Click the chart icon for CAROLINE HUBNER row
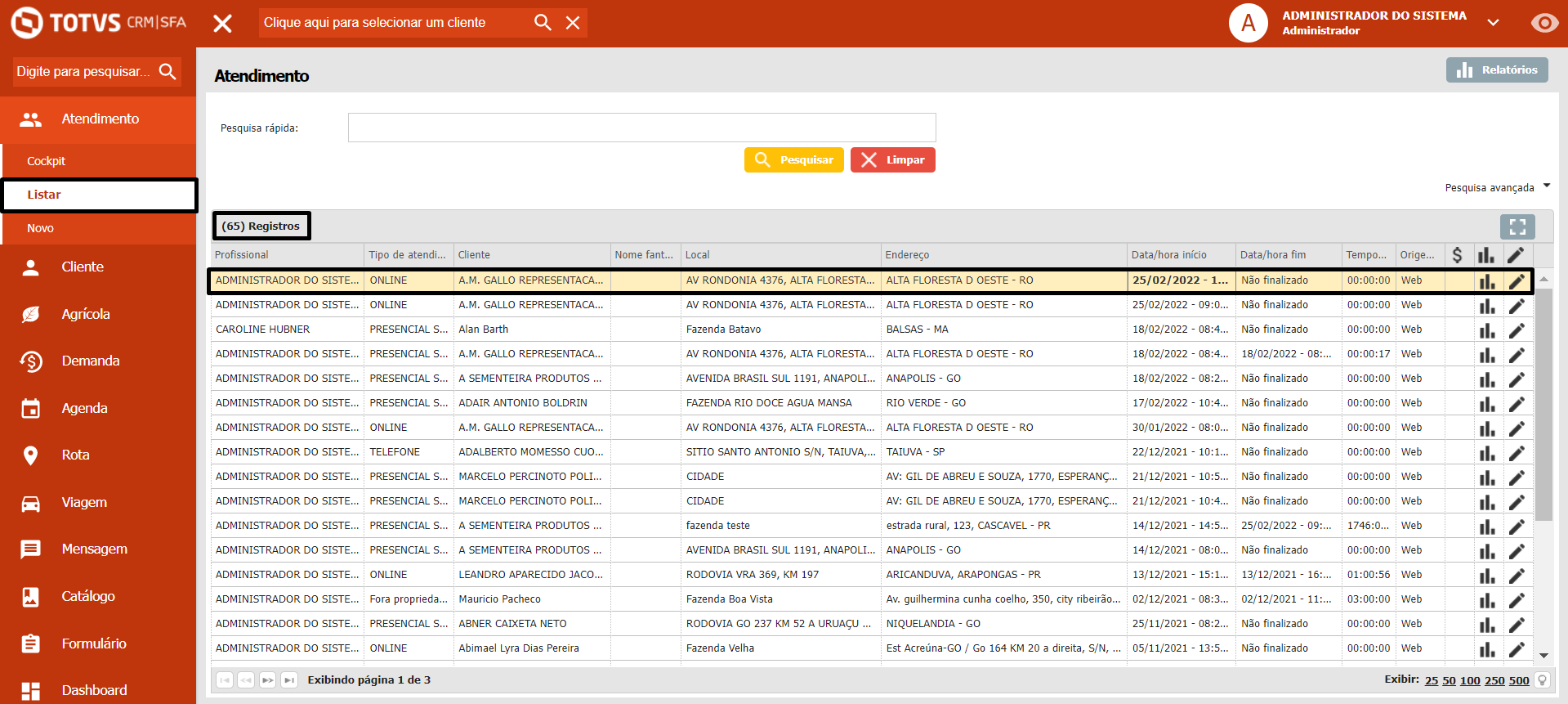1568x704 pixels. point(1486,330)
